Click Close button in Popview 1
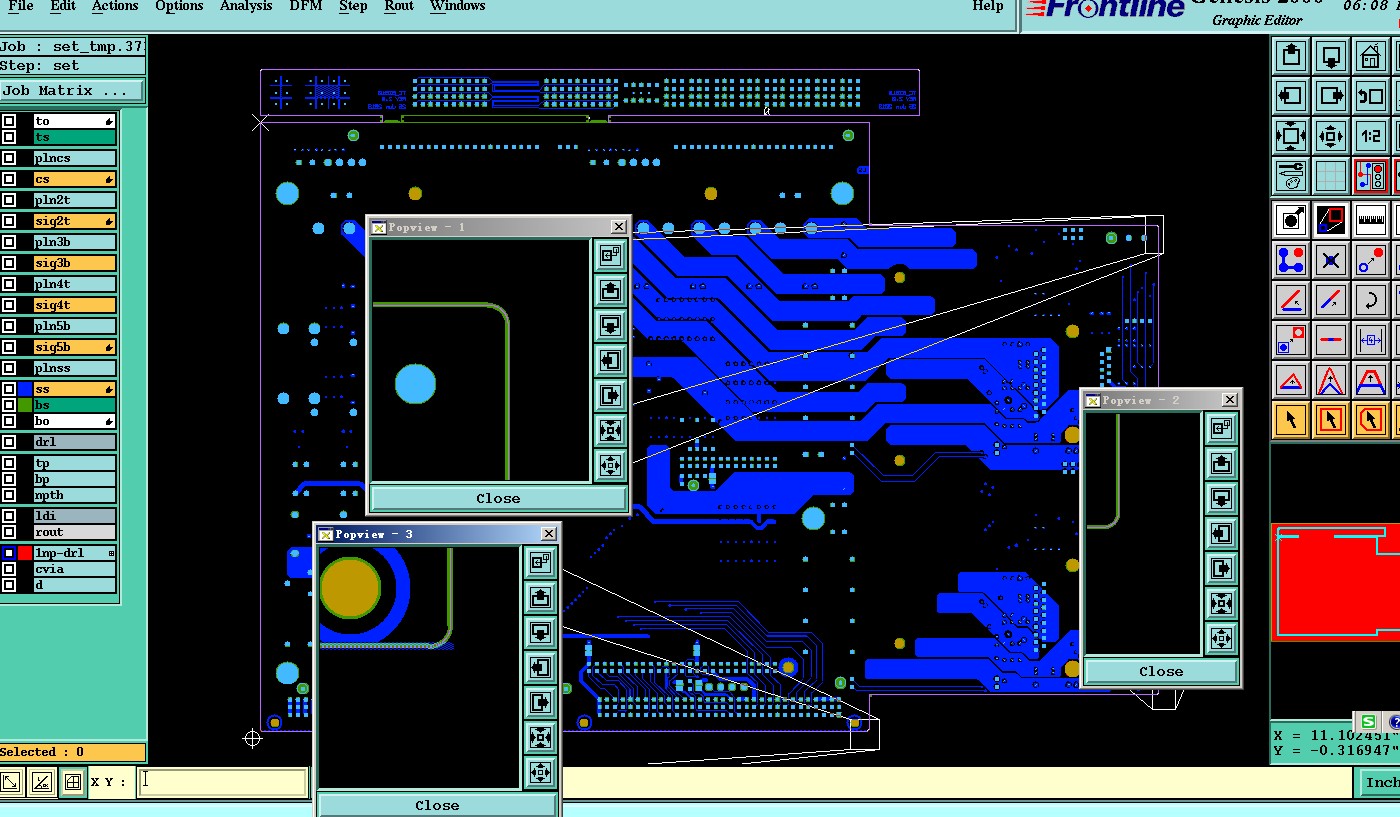 point(498,498)
